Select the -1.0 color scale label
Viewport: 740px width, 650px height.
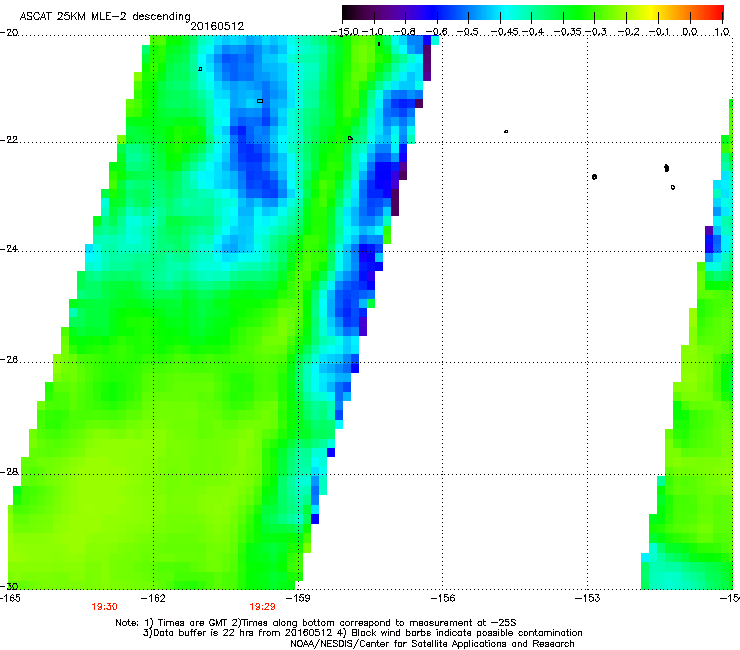(373, 32)
